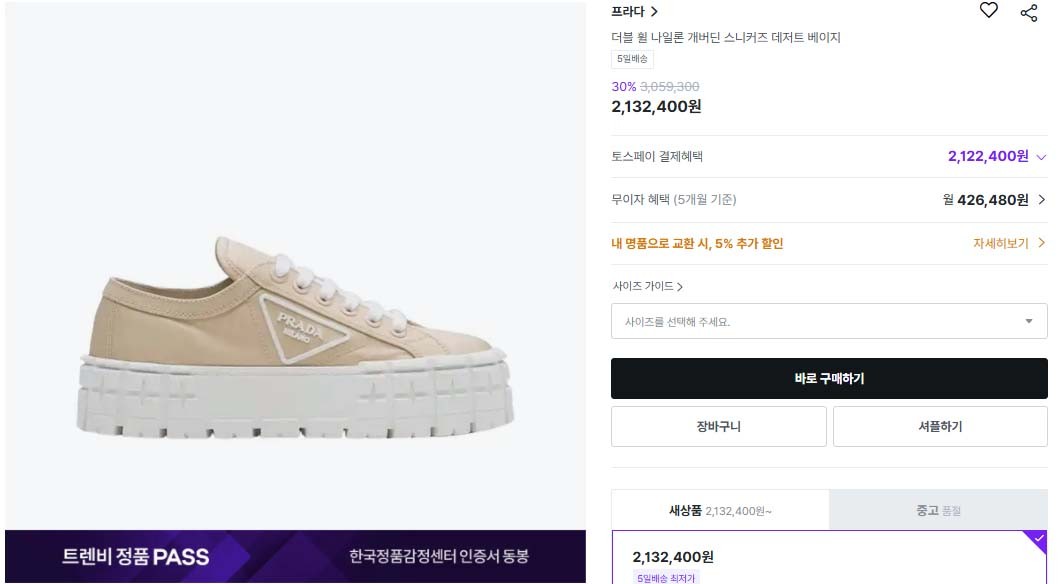This screenshot has height=584, width=1059.
Task: Click the 5일배송 badge under the title
Action: pos(632,59)
